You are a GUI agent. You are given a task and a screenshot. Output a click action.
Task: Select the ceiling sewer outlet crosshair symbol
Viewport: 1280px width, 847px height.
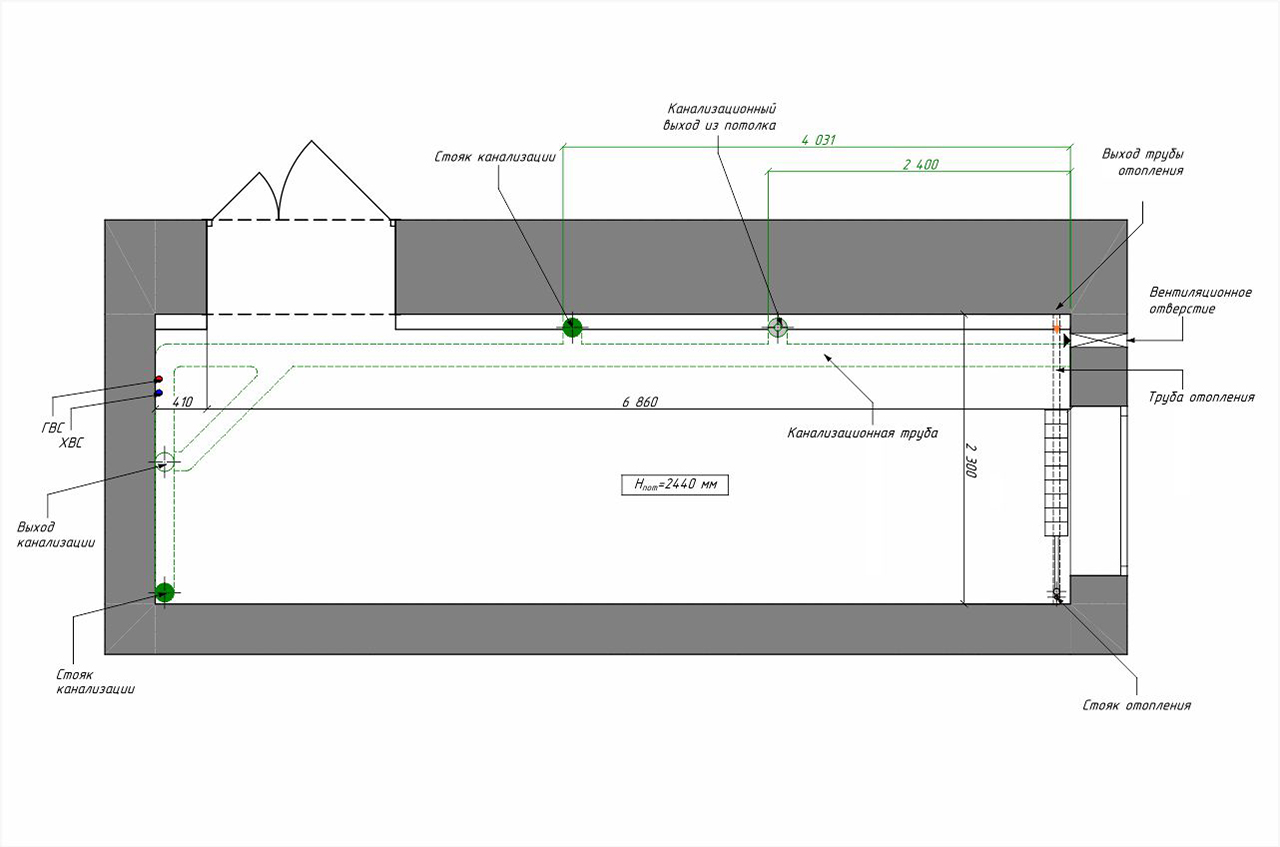778,327
